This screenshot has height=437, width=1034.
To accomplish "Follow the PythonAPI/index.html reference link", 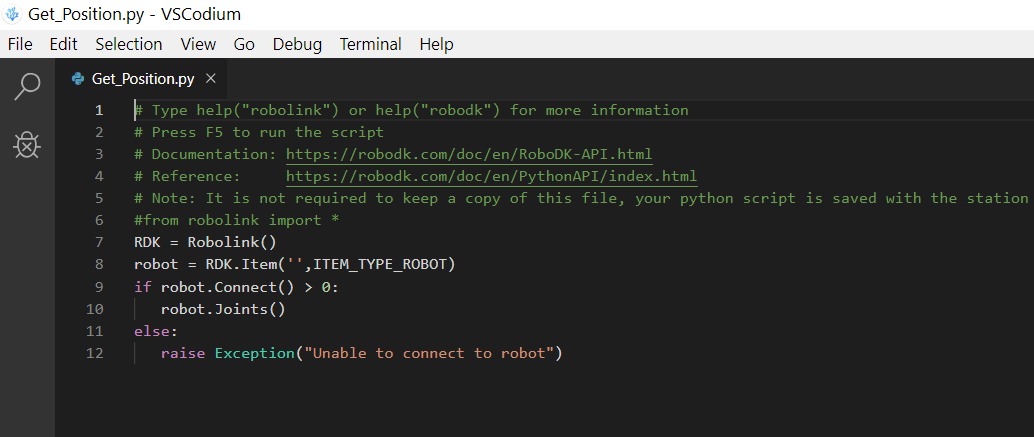I will (x=491, y=176).
